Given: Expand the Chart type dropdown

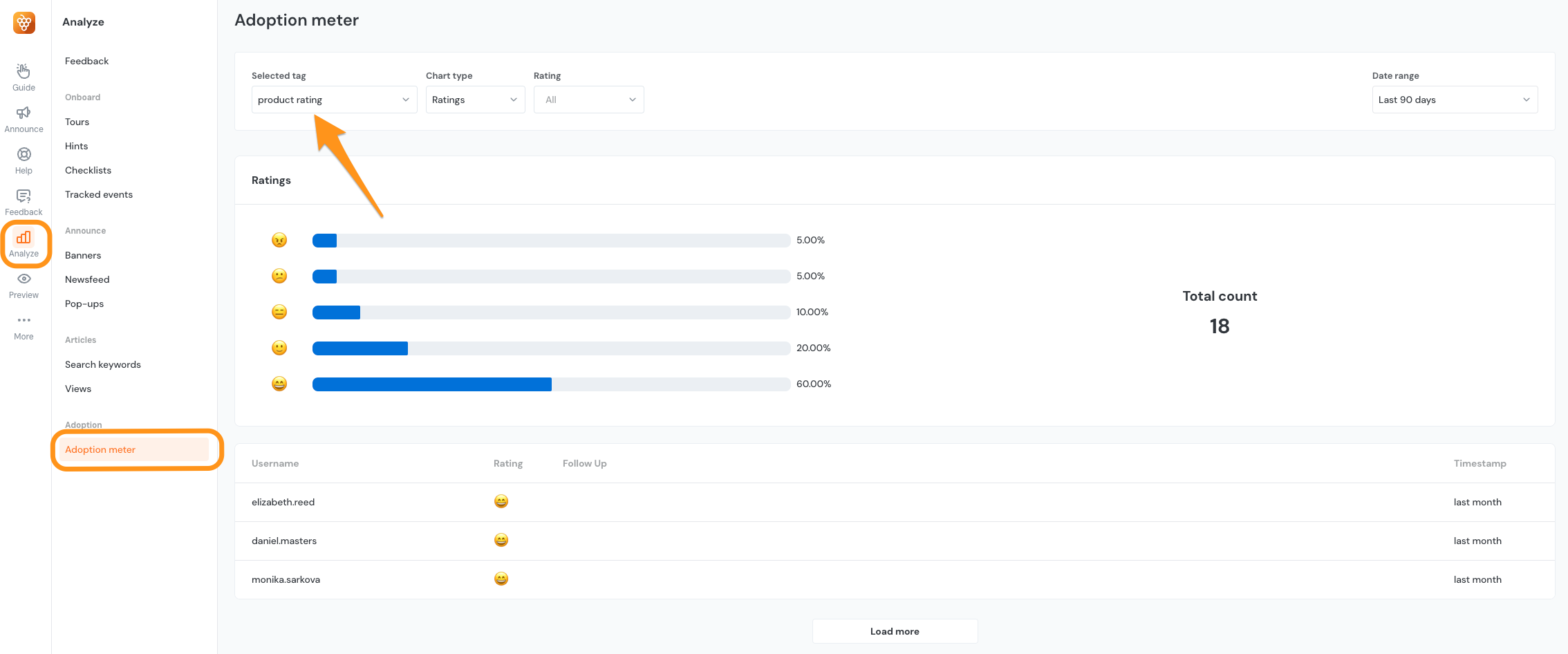Looking at the screenshot, I should point(475,99).
